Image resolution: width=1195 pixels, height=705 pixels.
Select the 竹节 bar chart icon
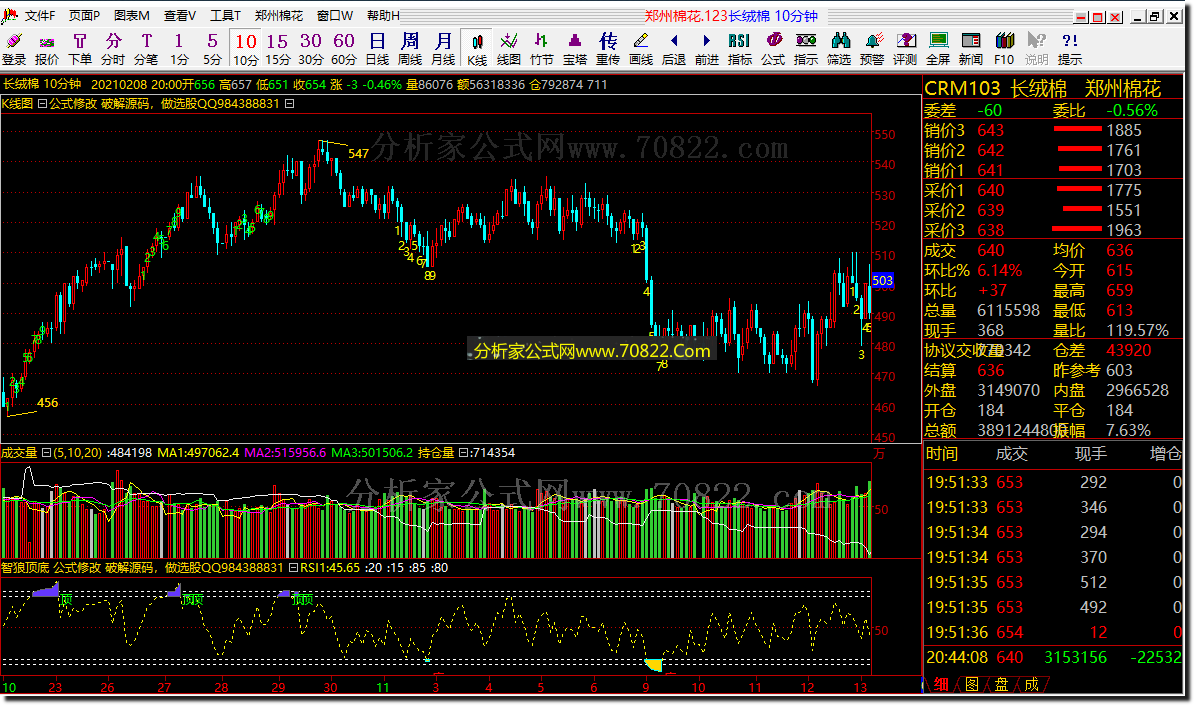542,49
